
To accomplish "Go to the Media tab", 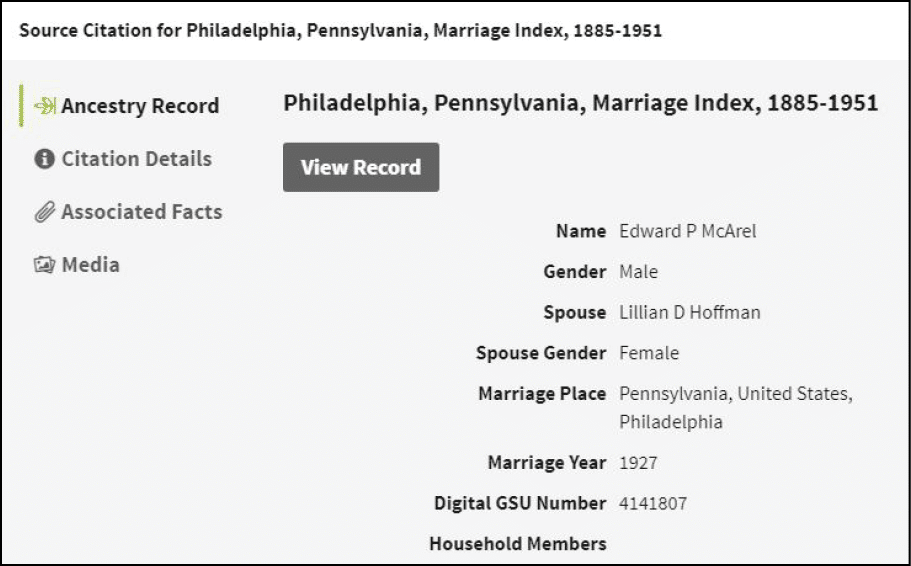I will click(90, 265).
